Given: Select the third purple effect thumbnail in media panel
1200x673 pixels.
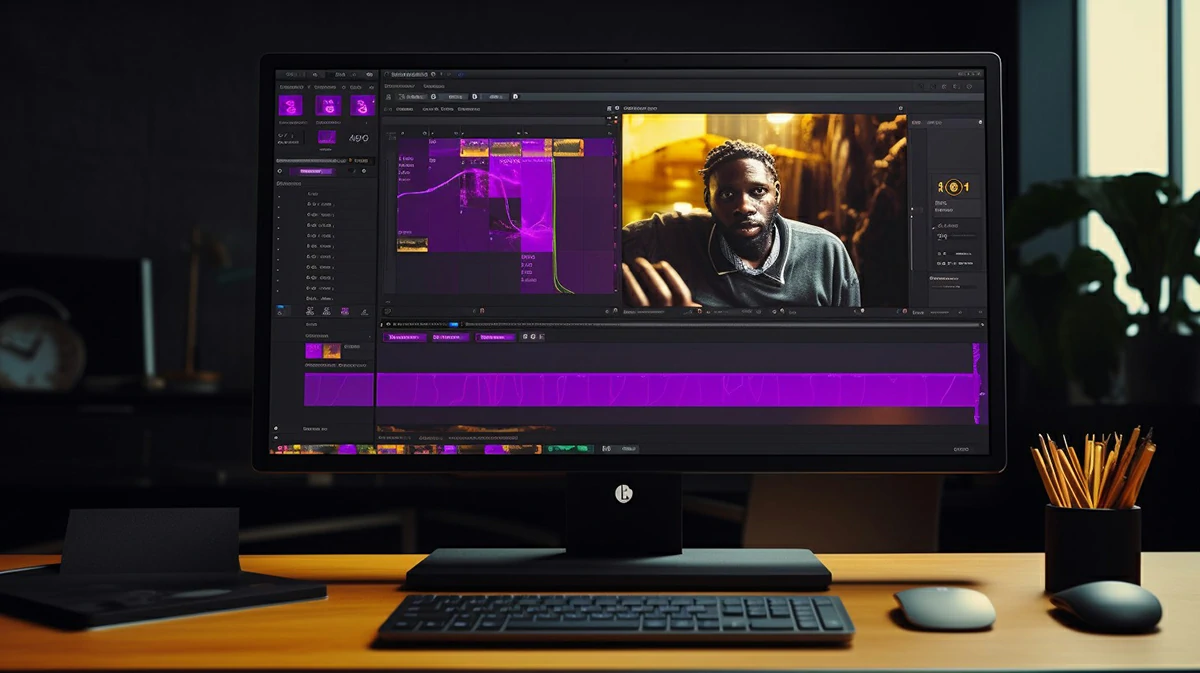Looking at the screenshot, I should pyautogui.click(x=361, y=105).
